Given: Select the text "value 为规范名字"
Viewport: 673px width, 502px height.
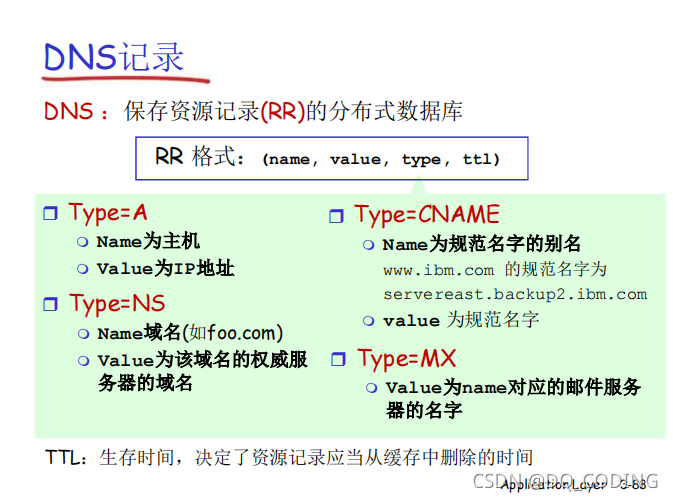Looking at the screenshot, I should click(461, 320).
